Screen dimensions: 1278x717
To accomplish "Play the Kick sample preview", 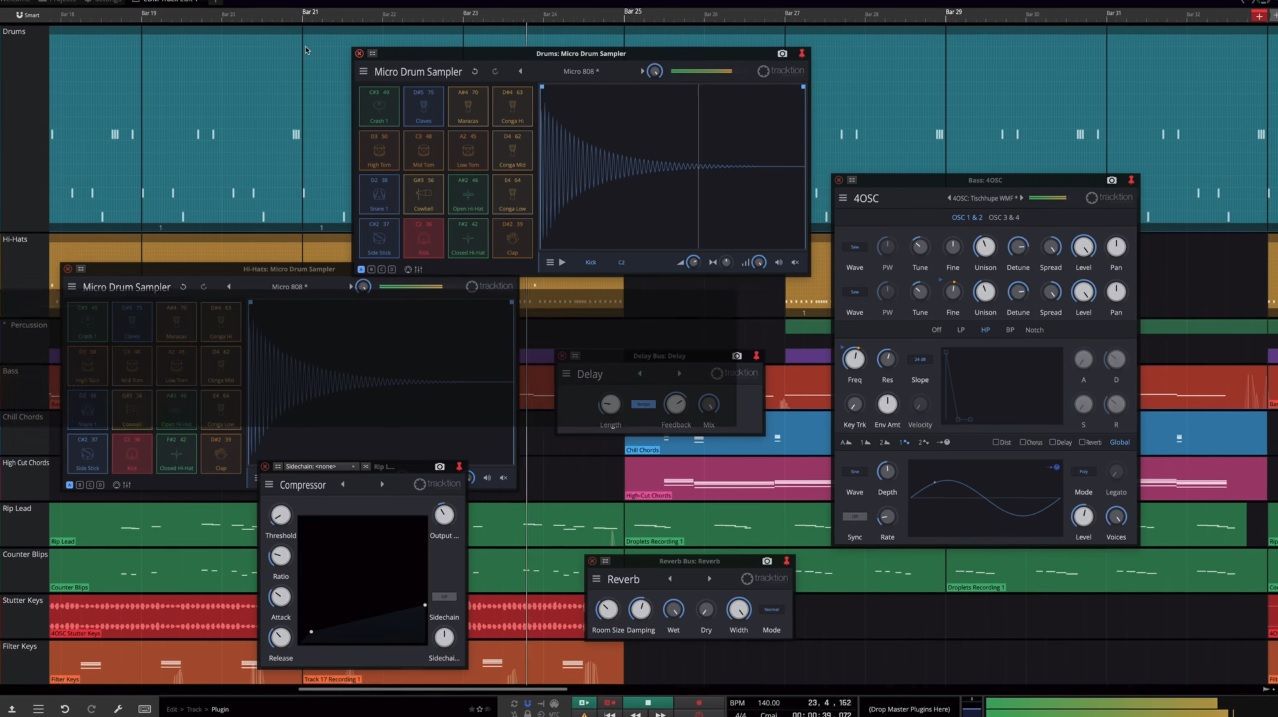I will click(562, 262).
